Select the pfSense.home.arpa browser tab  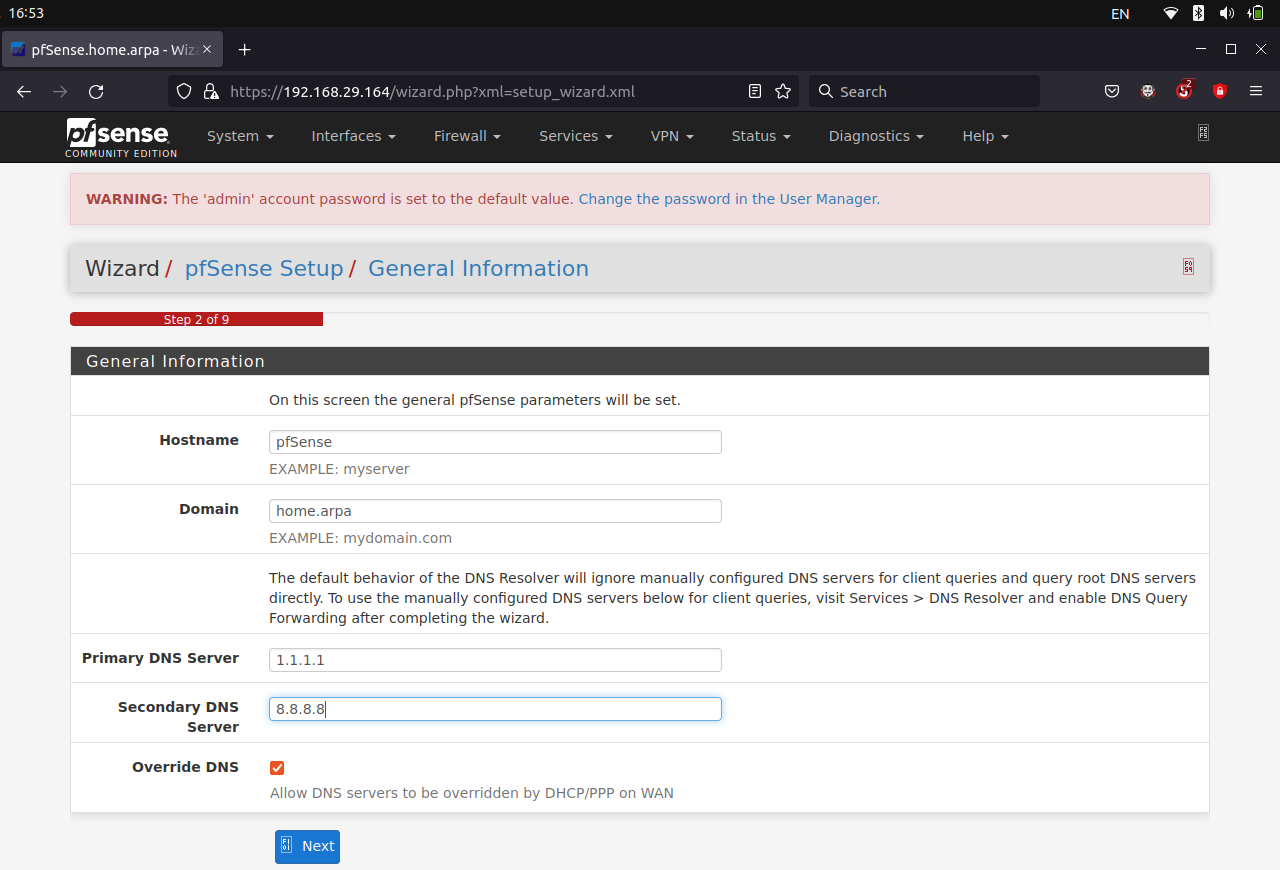click(112, 49)
